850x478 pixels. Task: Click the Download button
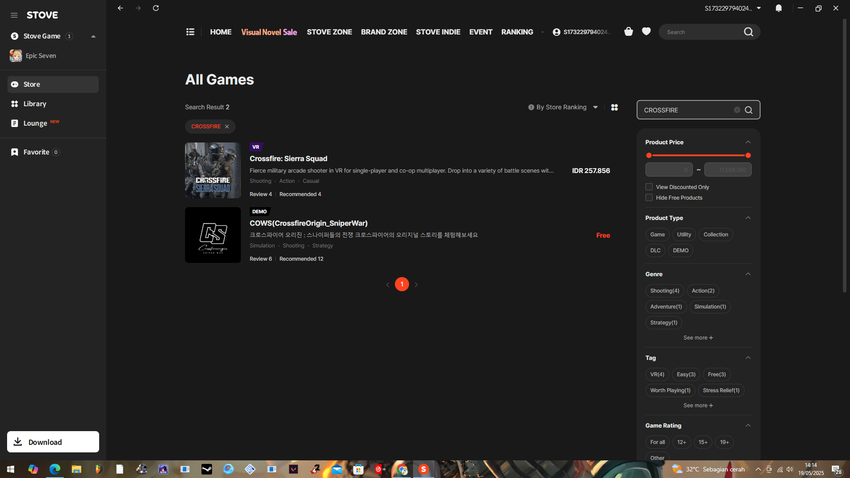53,442
